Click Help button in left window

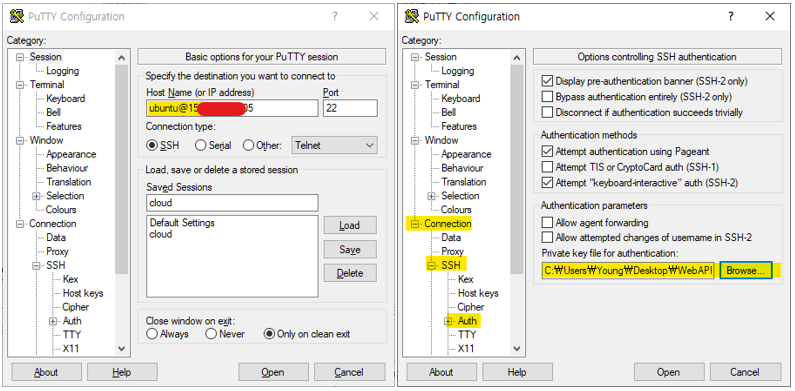122,372
